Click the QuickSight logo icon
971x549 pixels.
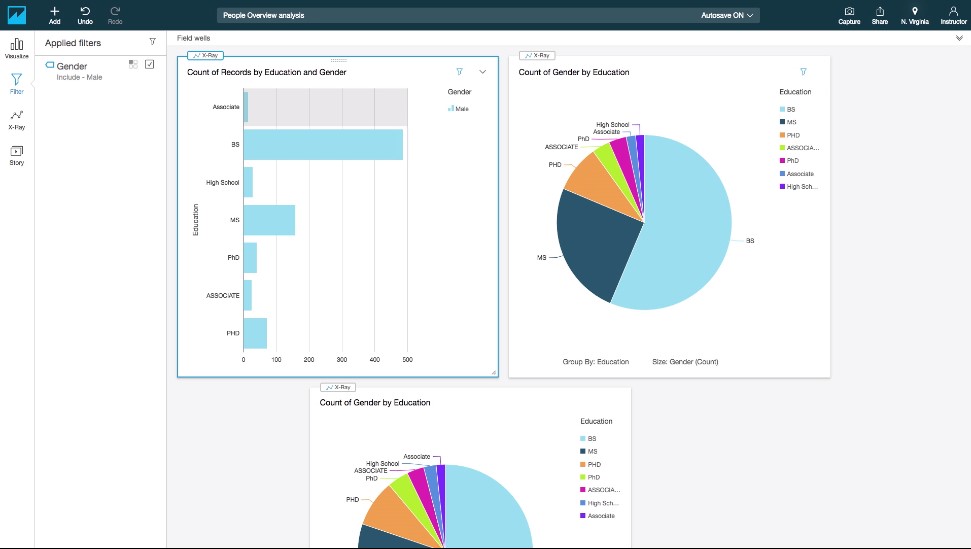click(x=17, y=15)
